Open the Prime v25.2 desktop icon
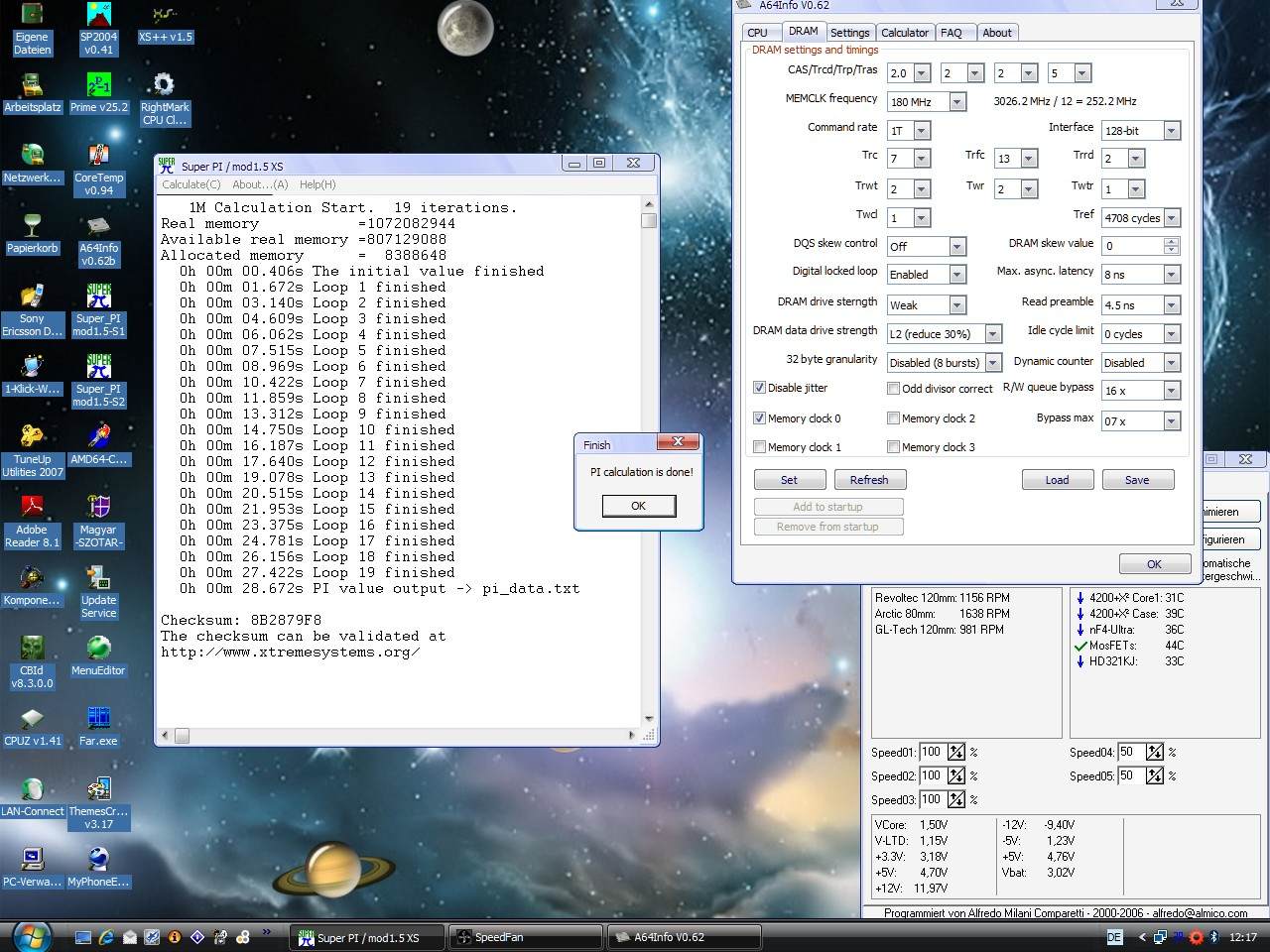The height and width of the screenshot is (952, 1270). coord(98,93)
